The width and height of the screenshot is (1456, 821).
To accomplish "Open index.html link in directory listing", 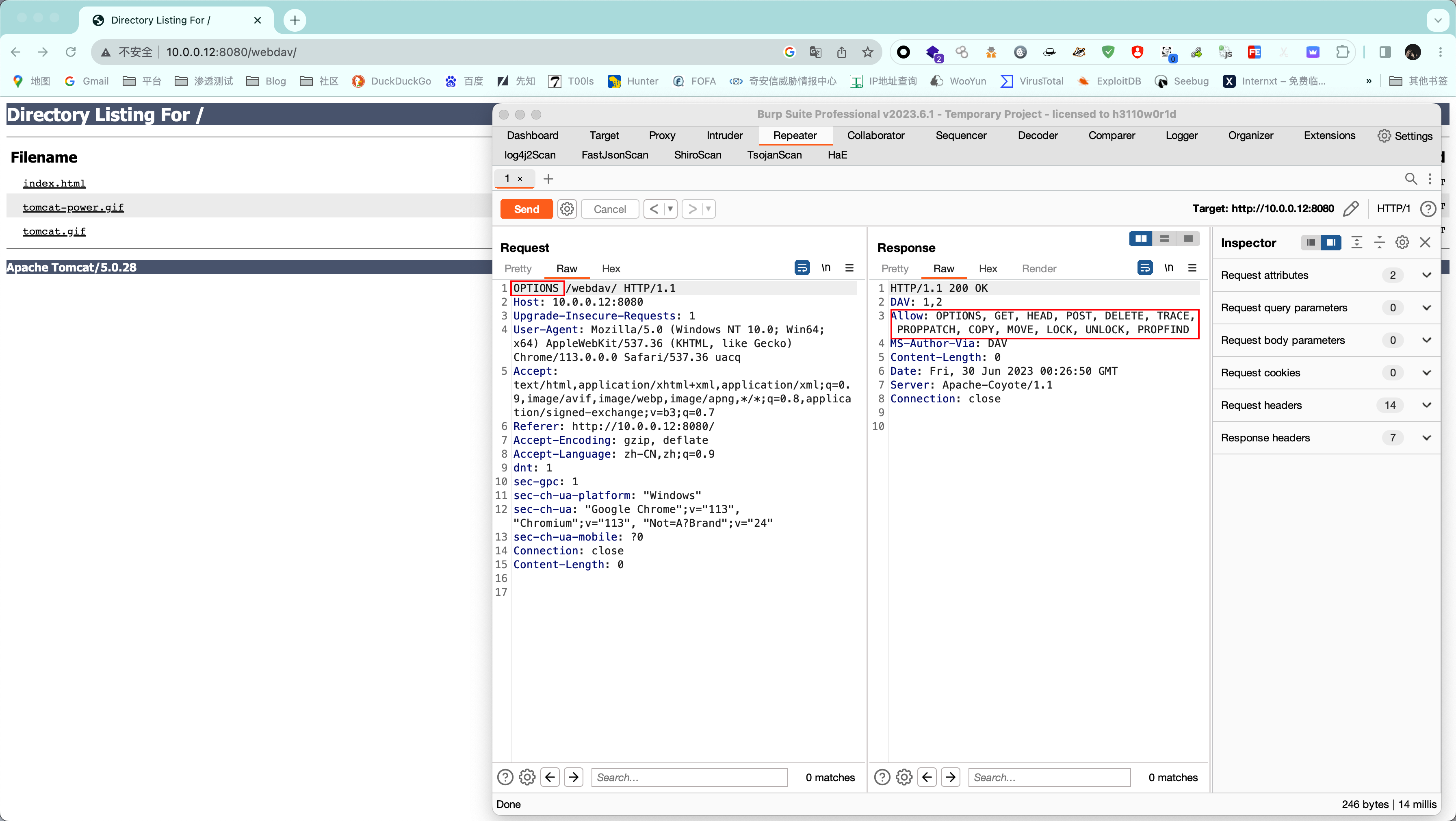I will coord(54,183).
